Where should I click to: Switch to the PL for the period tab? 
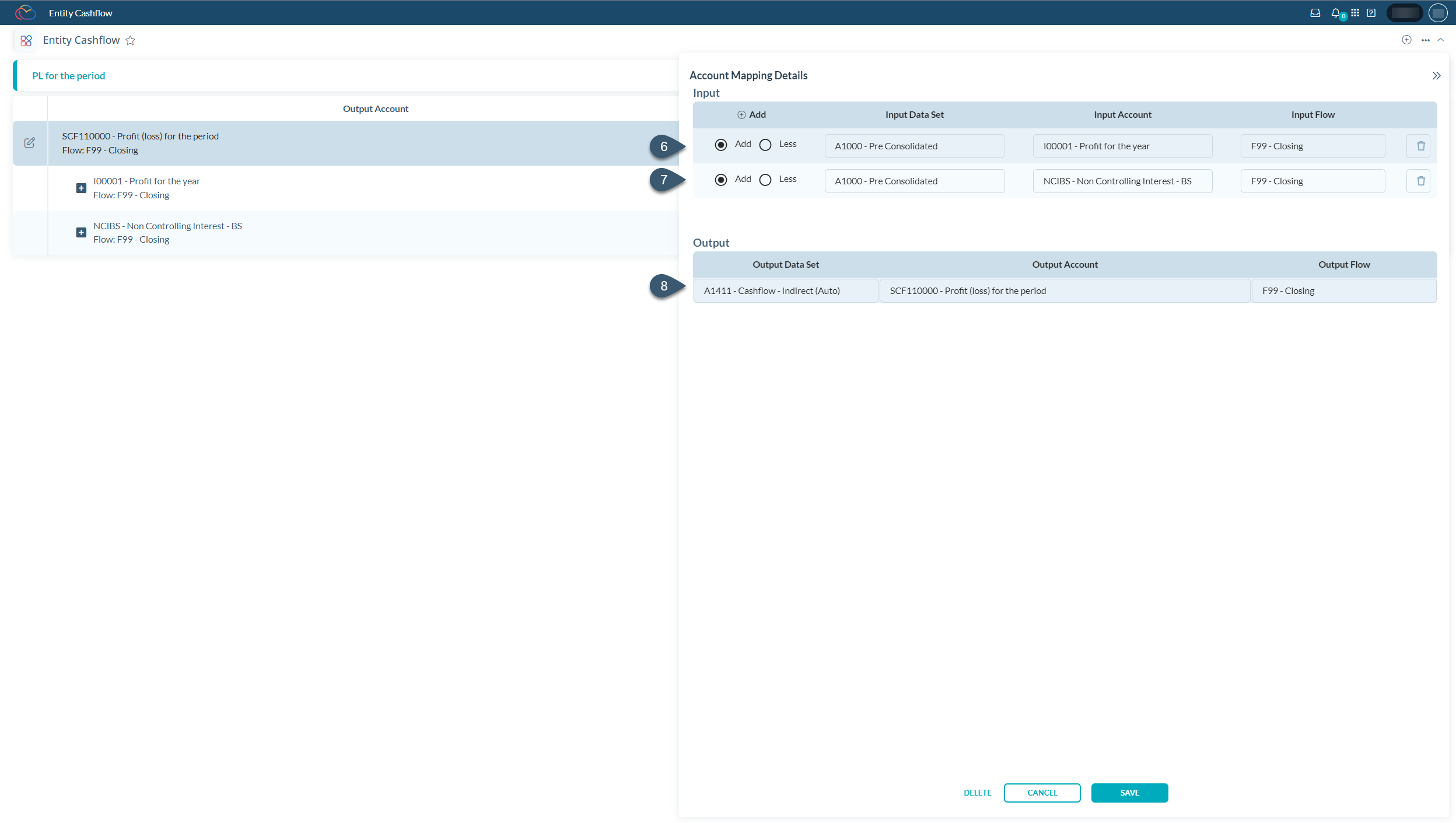[68, 75]
